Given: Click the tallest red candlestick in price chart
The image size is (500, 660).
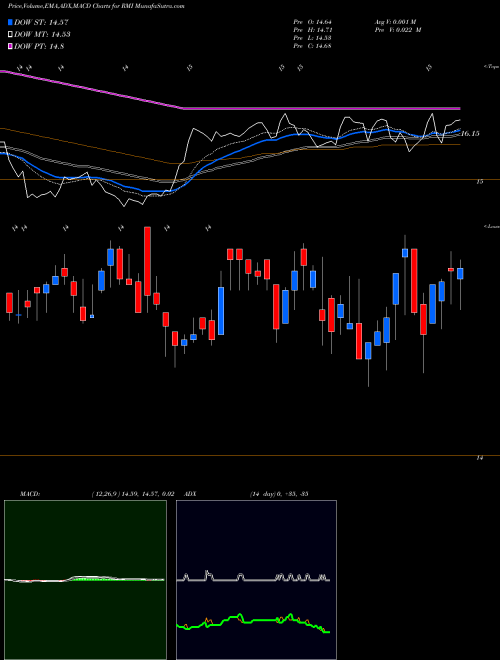Looking at the screenshot, I should pyautogui.click(x=147, y=261).
